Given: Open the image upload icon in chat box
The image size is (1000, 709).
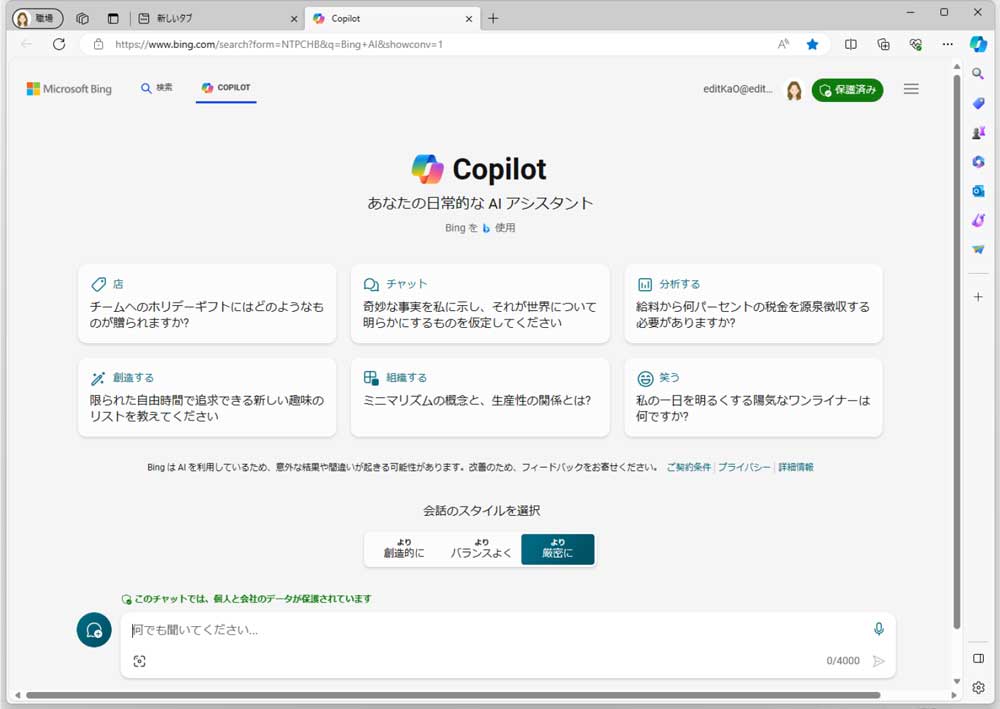Looking at the screenshot, I should point(140,660).
